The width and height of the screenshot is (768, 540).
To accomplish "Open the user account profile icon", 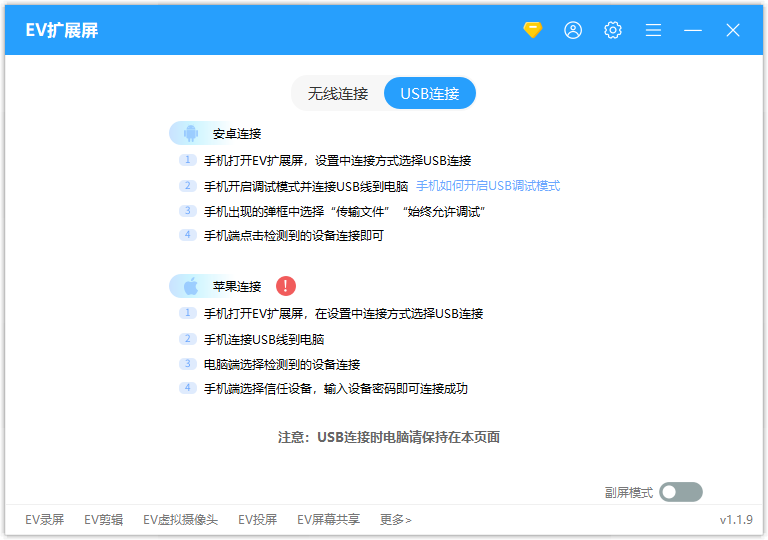I will [573, 30].
